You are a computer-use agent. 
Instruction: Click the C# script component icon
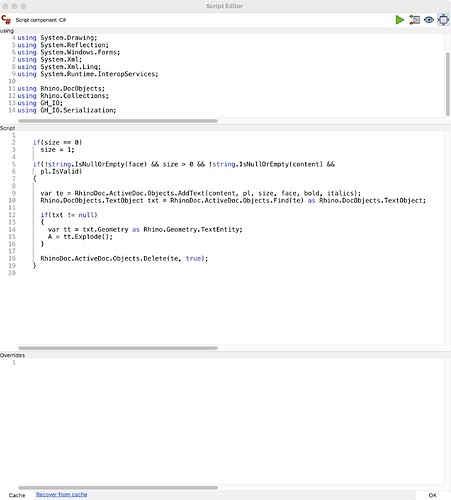tap(6, 20)
